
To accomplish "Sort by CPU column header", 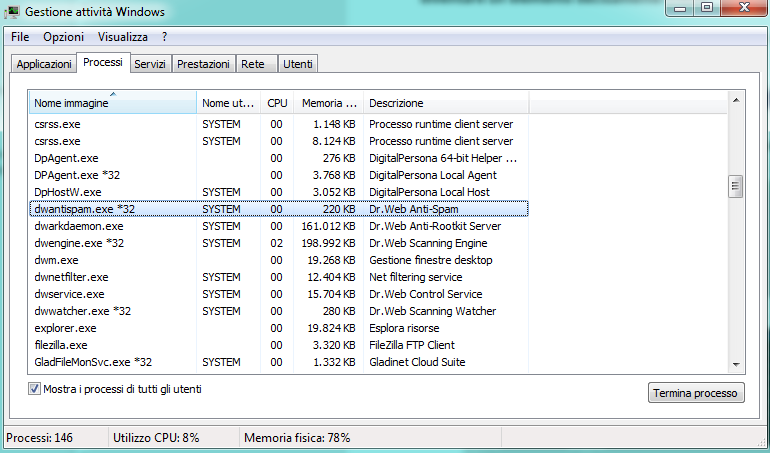I will click(277, 103).
